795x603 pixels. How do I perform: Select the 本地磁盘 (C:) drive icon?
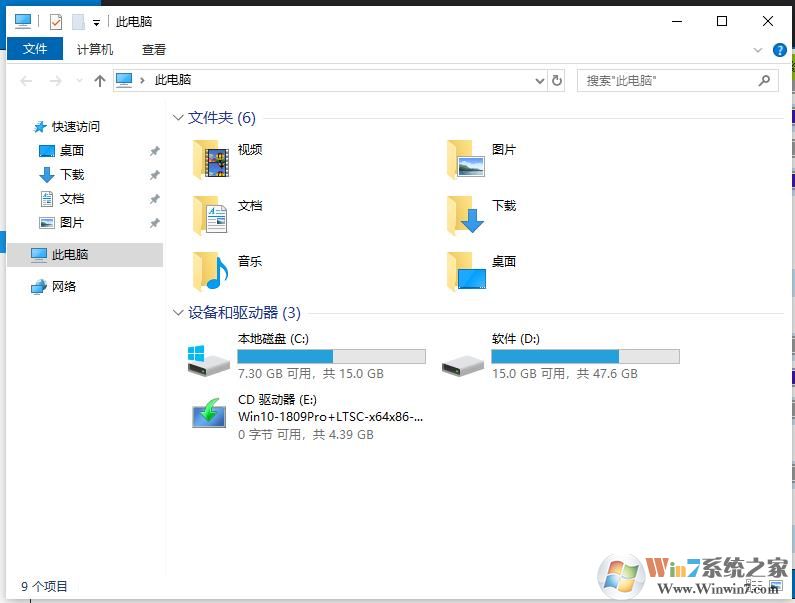pyautogui.click(x=208, y=360)
